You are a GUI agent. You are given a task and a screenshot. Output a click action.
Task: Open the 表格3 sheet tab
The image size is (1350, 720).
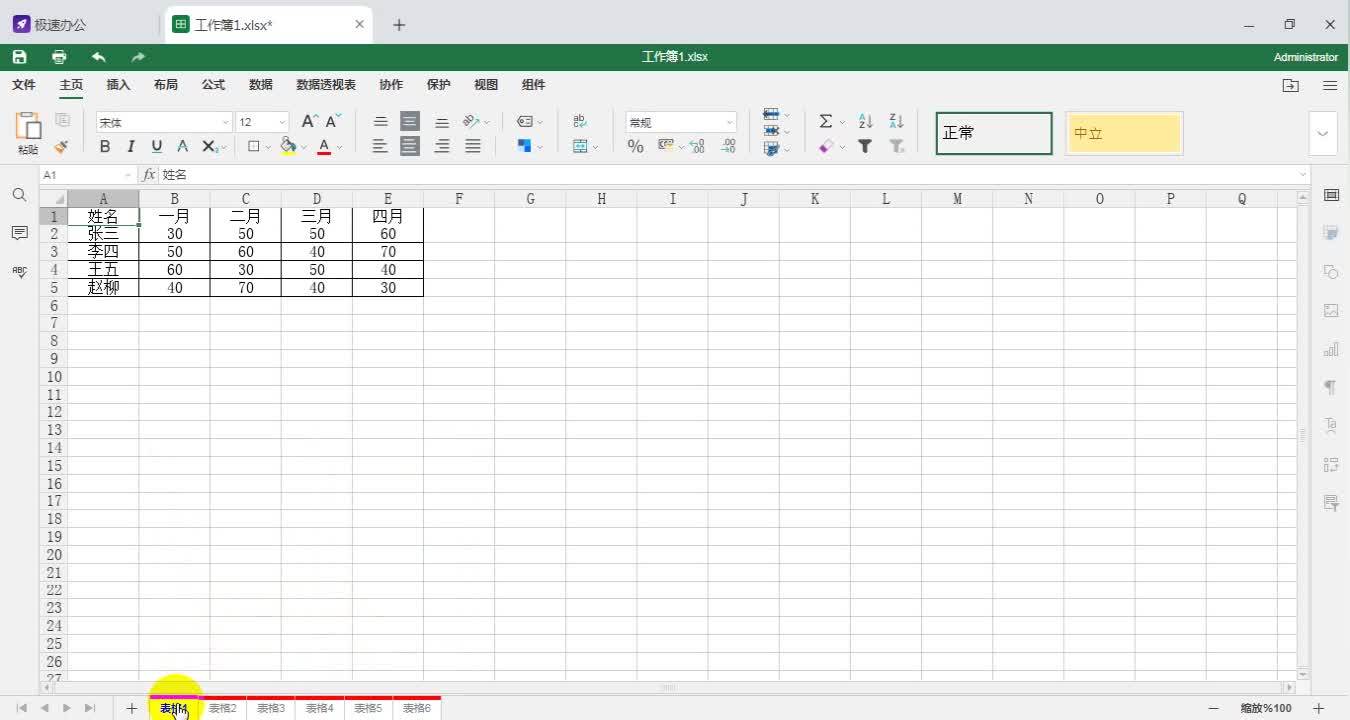pos(270,708)
